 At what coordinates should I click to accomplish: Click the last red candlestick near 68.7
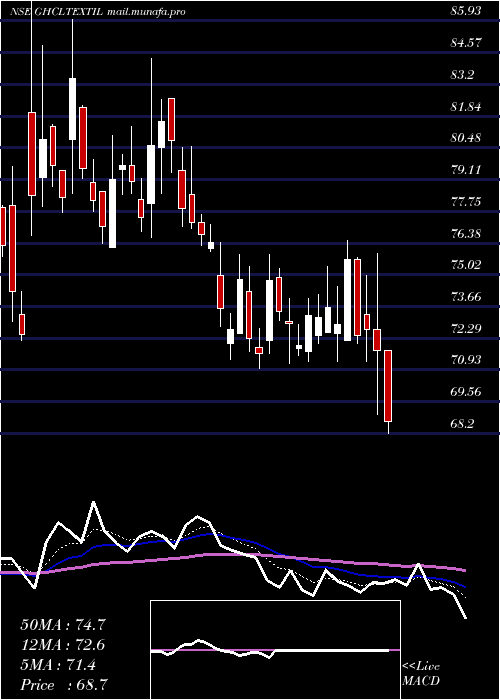tap(388, 386)
